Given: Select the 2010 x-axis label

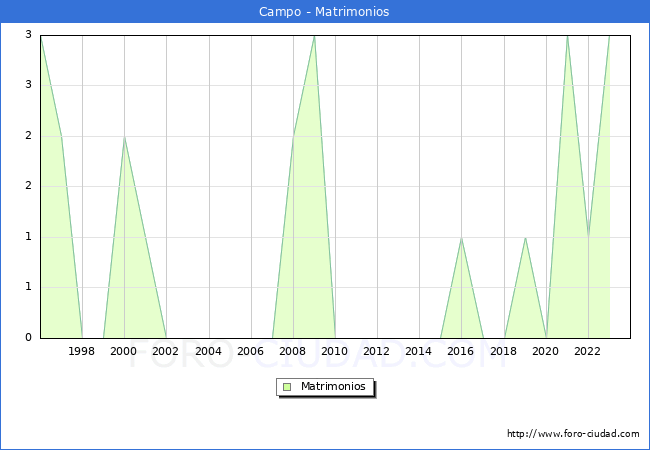Looking at the screenshot, I should [335, 351].
